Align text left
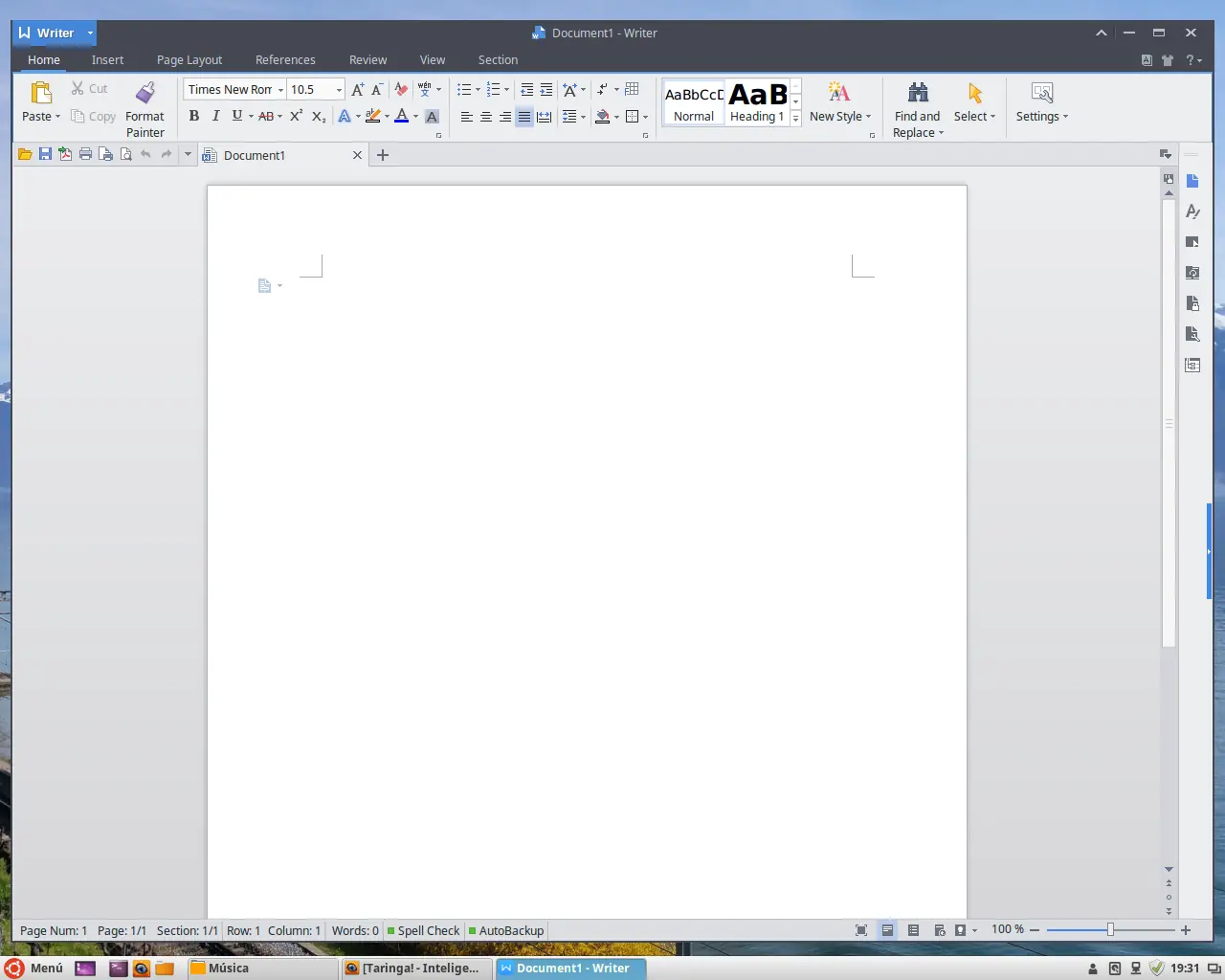 tap(467, 117)
